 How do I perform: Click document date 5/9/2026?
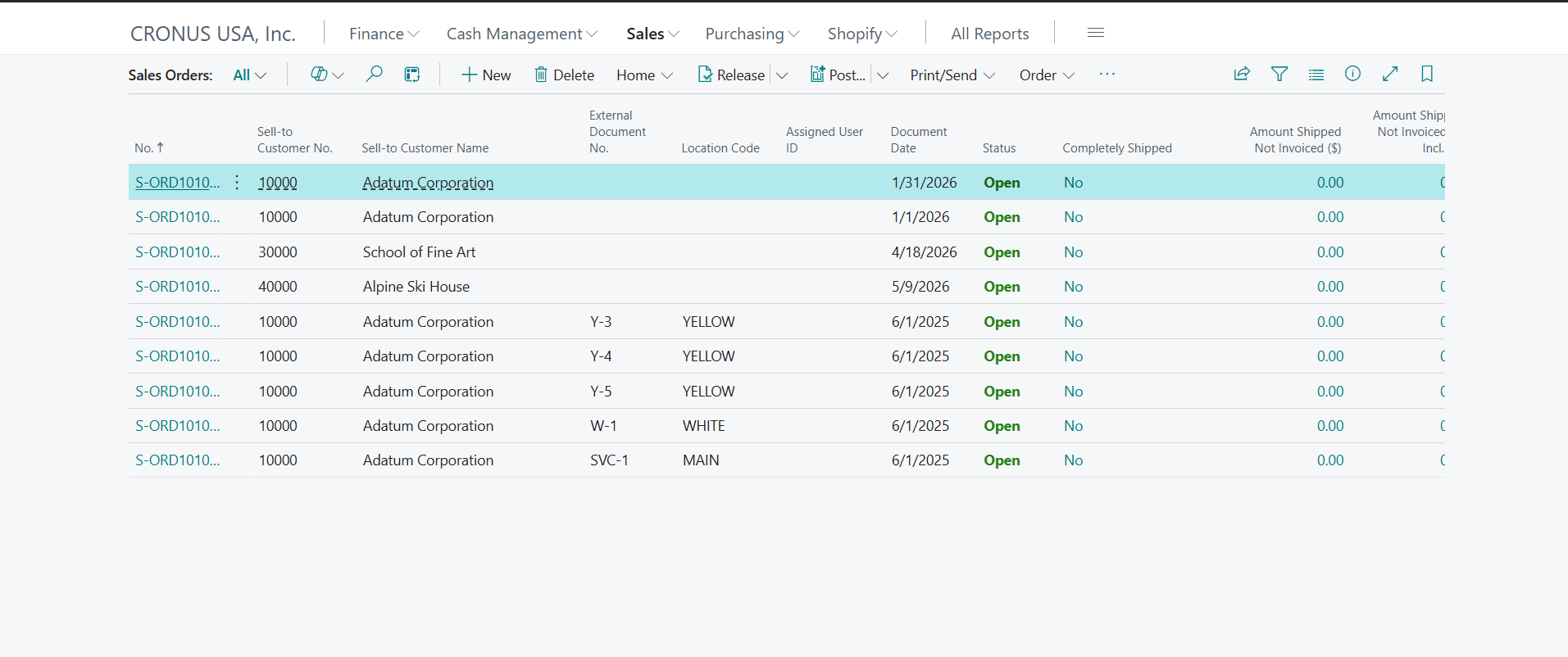[920, 287]
